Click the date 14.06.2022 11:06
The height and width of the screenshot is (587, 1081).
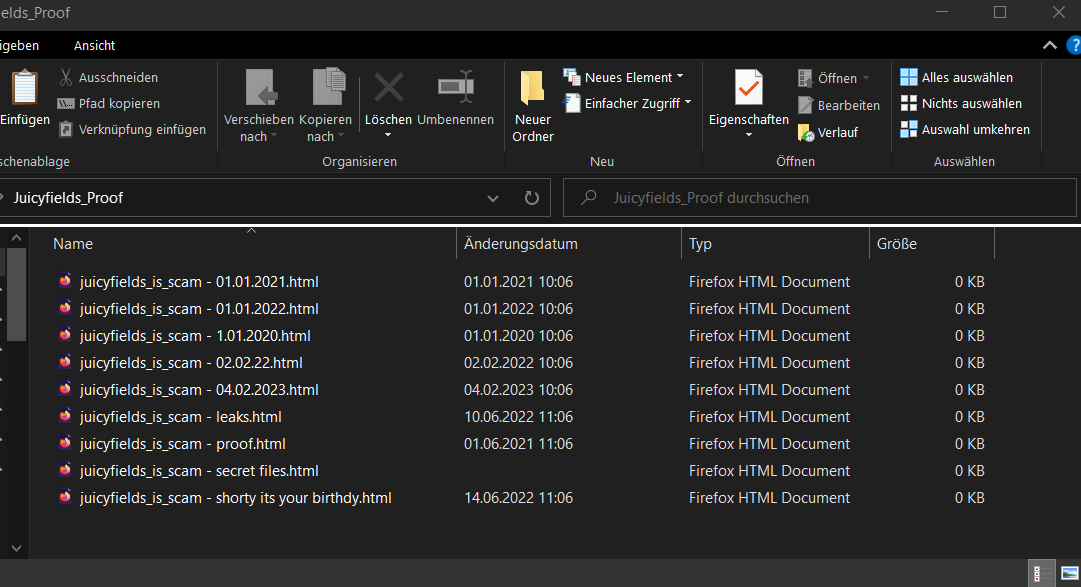[518, 497]
